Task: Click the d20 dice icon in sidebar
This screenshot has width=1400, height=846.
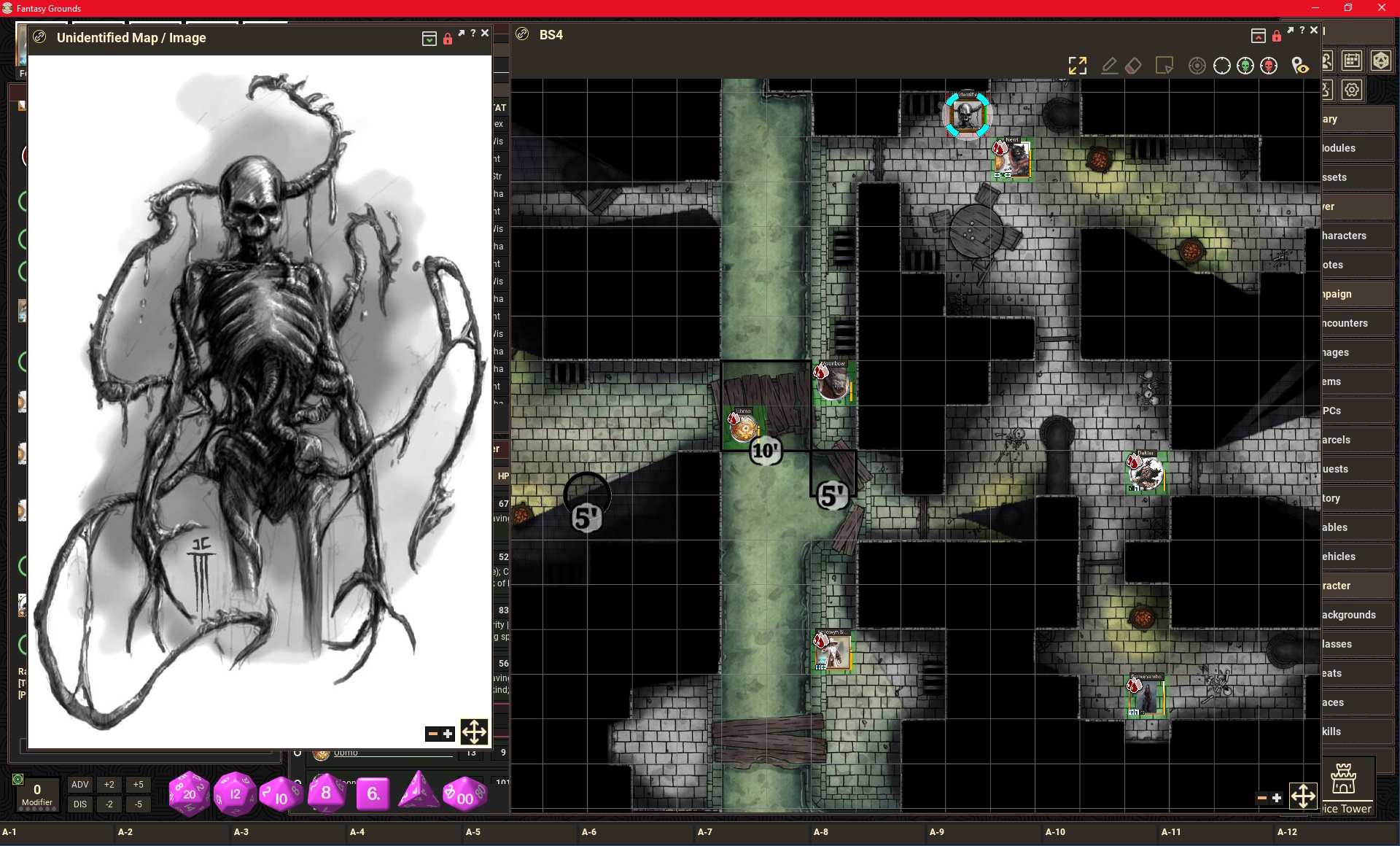Action: coord(1380,61)
